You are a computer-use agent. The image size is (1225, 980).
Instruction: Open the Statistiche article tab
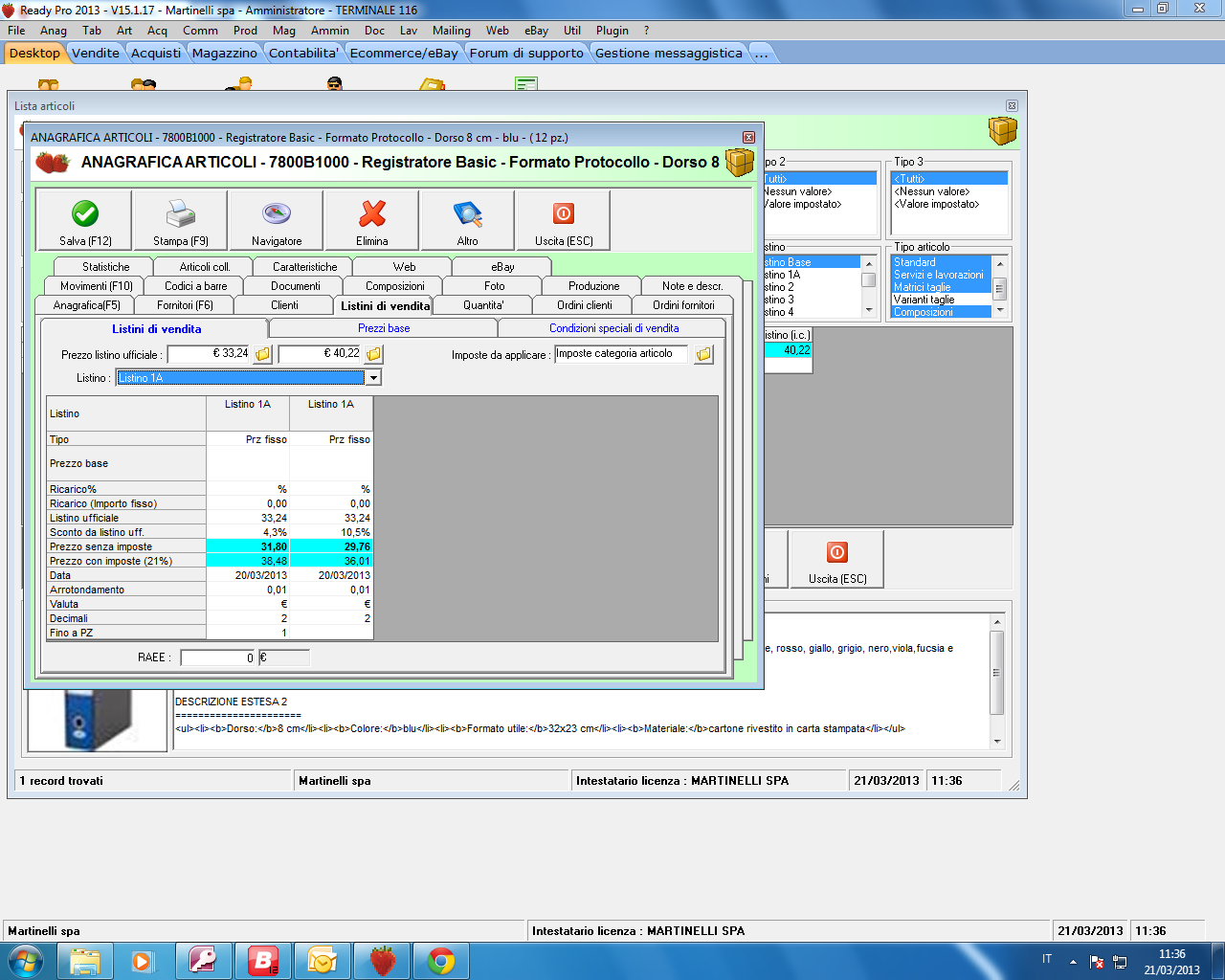click(x=106, y=267)
